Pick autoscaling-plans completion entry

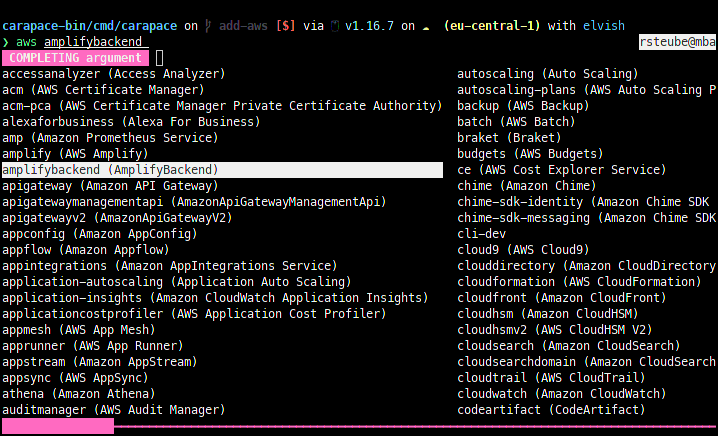(587, 90)
